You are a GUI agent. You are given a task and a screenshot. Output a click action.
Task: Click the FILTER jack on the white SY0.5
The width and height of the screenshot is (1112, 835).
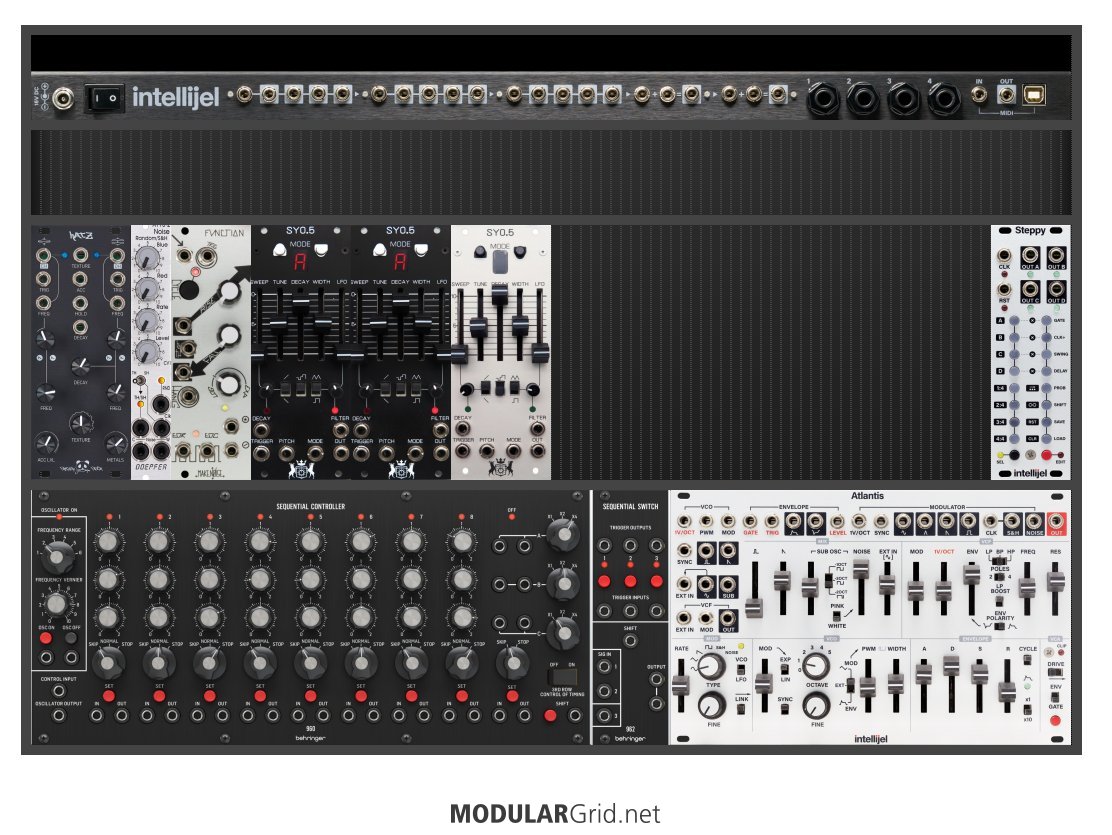[x=538, y=429]
